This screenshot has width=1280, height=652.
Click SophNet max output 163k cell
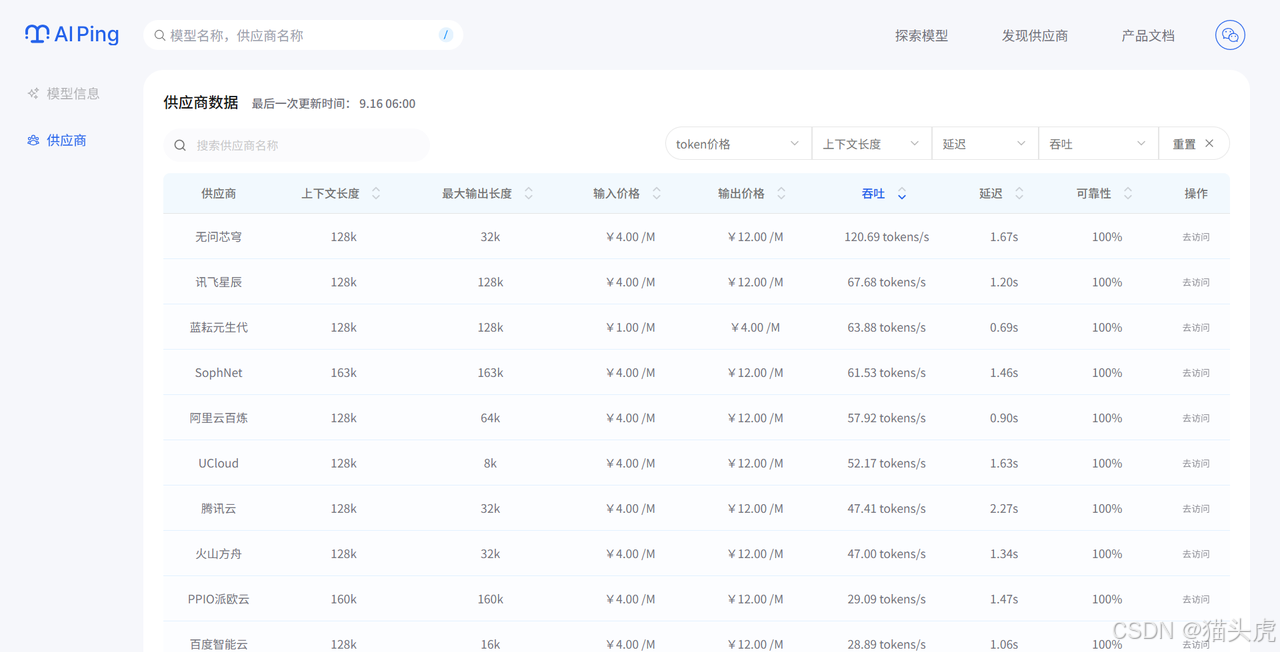coord(490,372)
